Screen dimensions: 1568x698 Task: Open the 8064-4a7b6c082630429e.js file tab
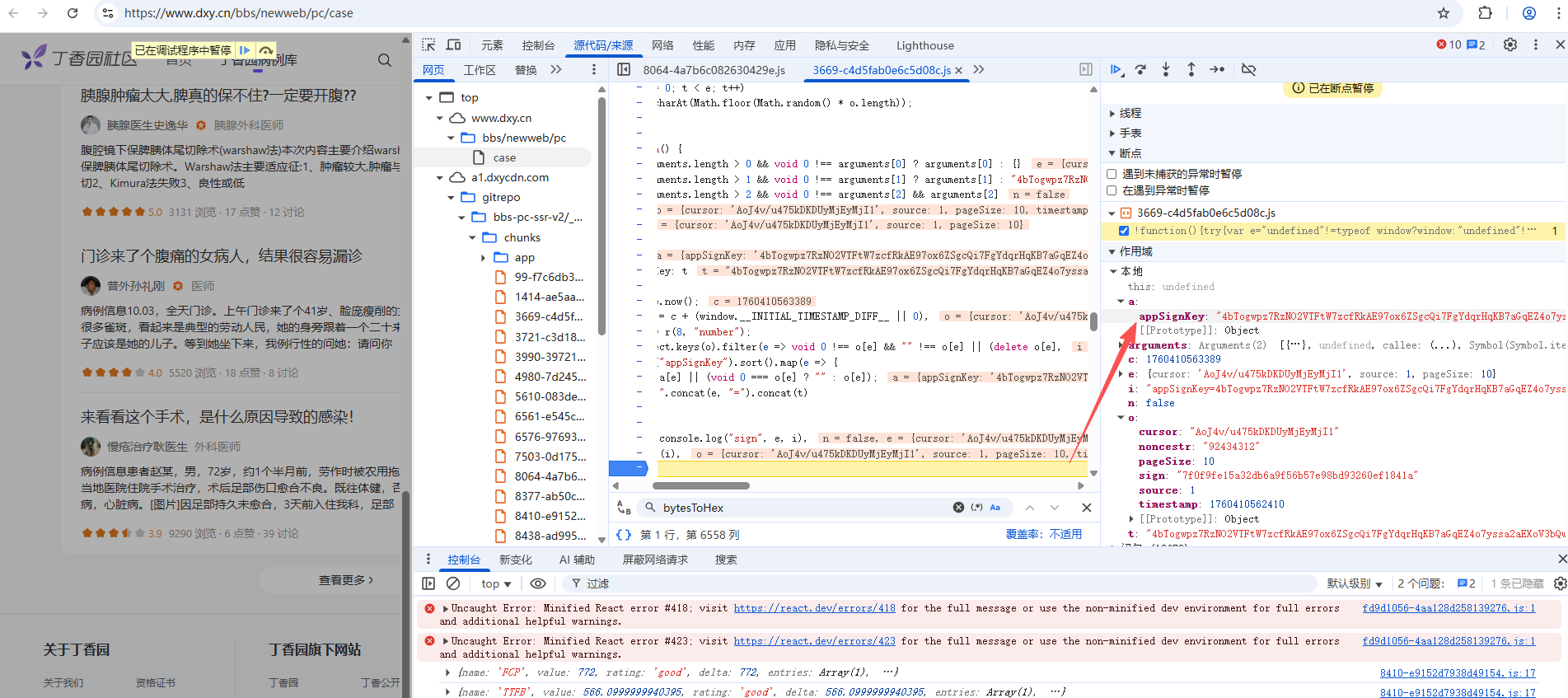click(x=714, y=70)
